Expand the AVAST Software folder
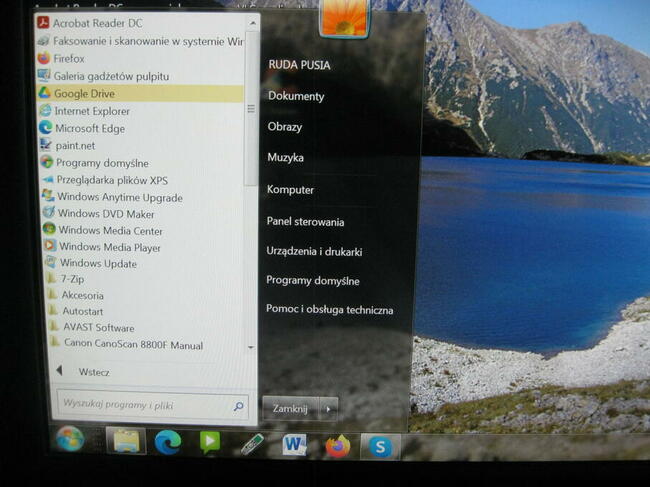 92,327
